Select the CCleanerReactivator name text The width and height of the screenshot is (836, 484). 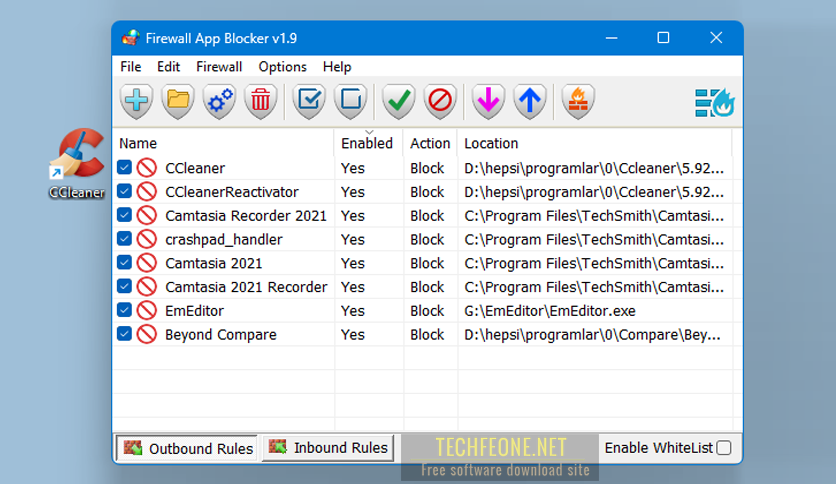pyautogui.click(x=232, y=192)
